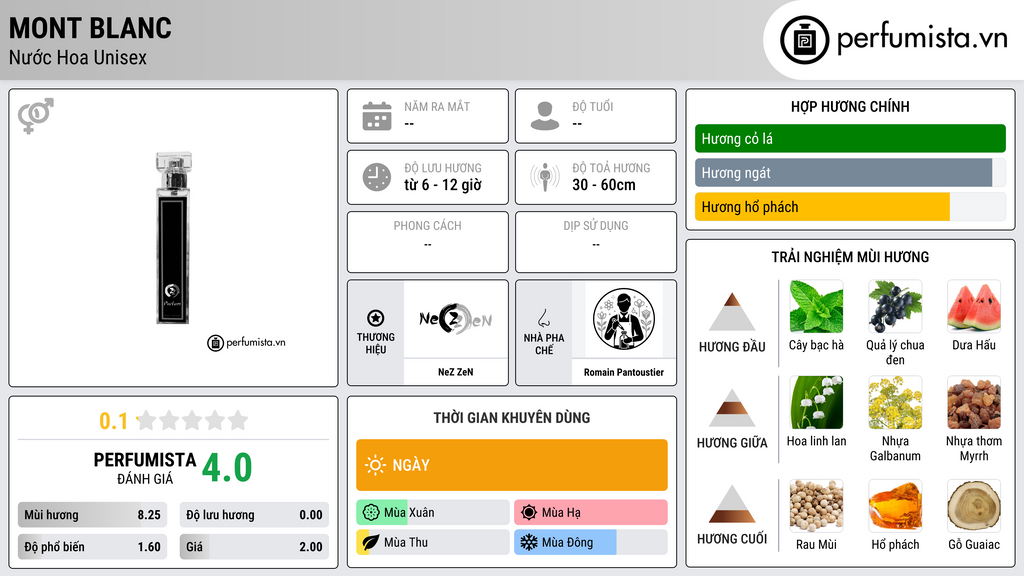Click the Nước Hoa Unisex subtitle
The width and height of the screenshot is (1024, 576).
point(78,57)
